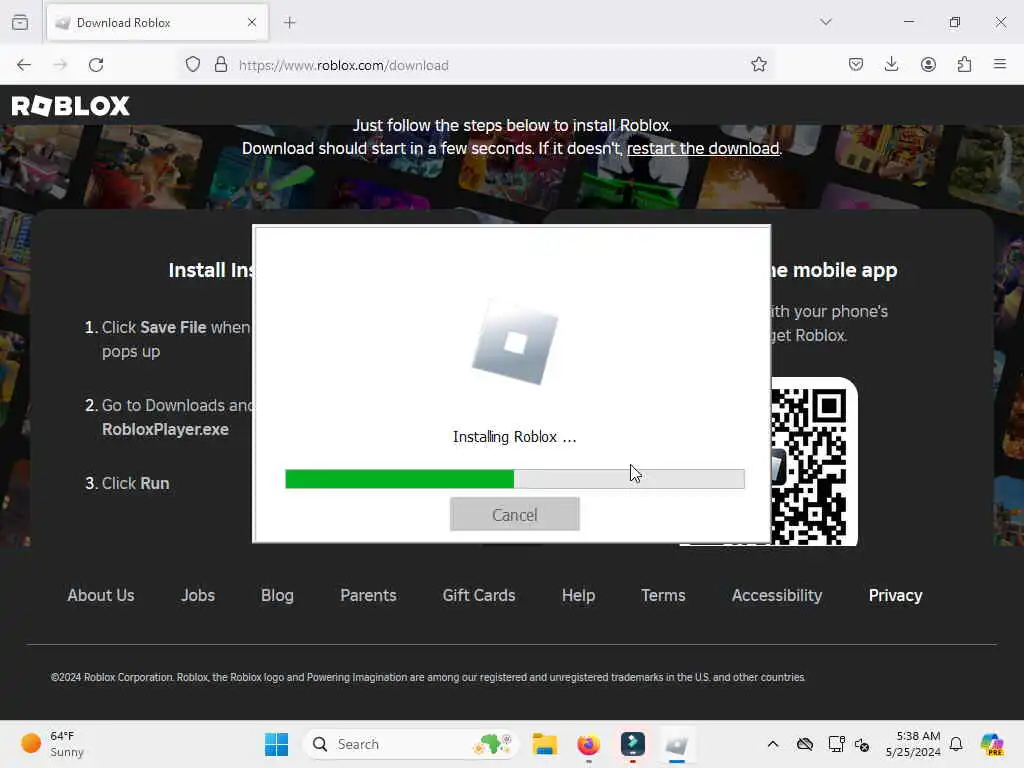Open the Parents footer link

pos(368,596)
